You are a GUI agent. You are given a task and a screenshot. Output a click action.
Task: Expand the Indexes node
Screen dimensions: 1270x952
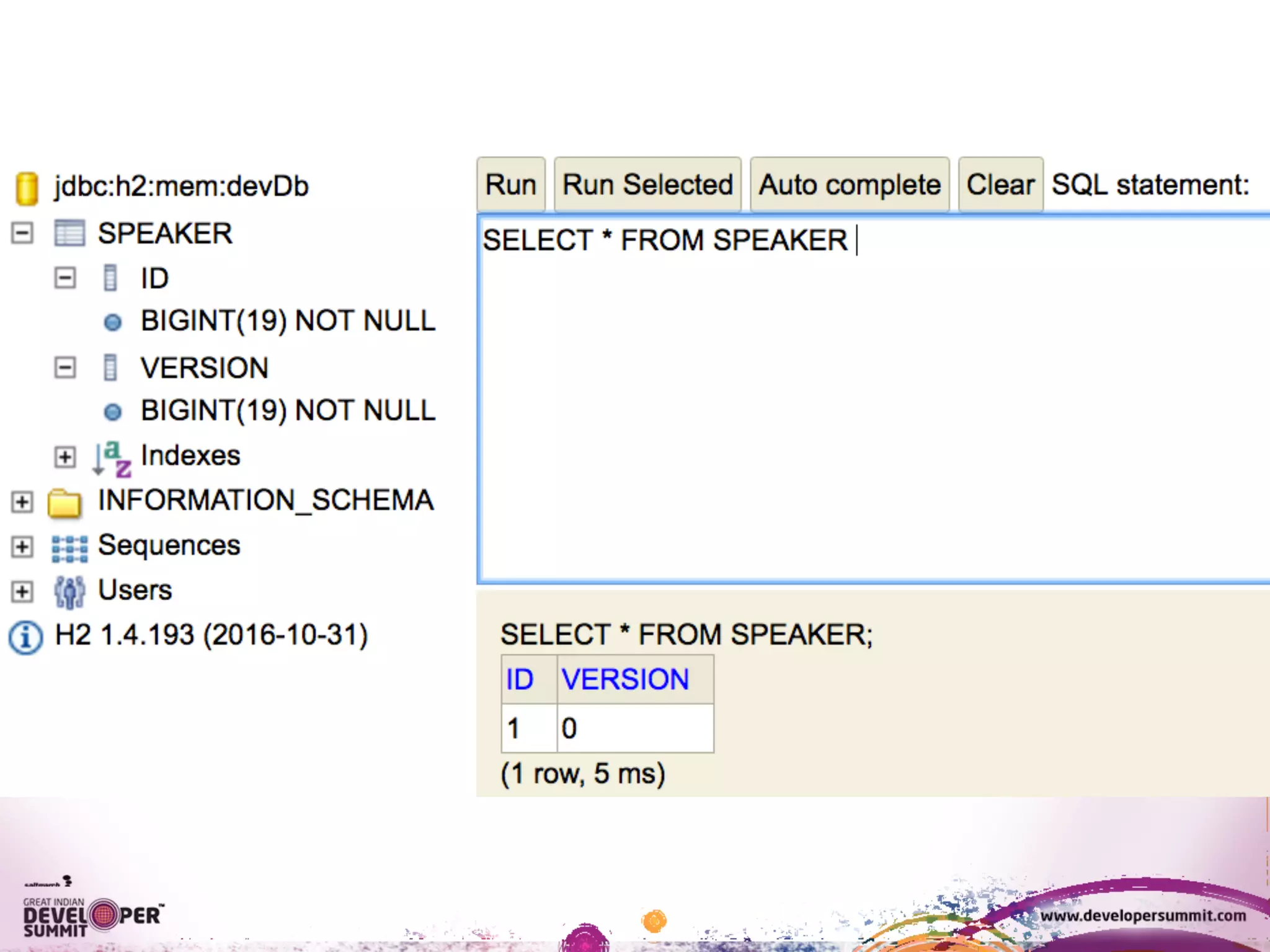coord(65,457)
